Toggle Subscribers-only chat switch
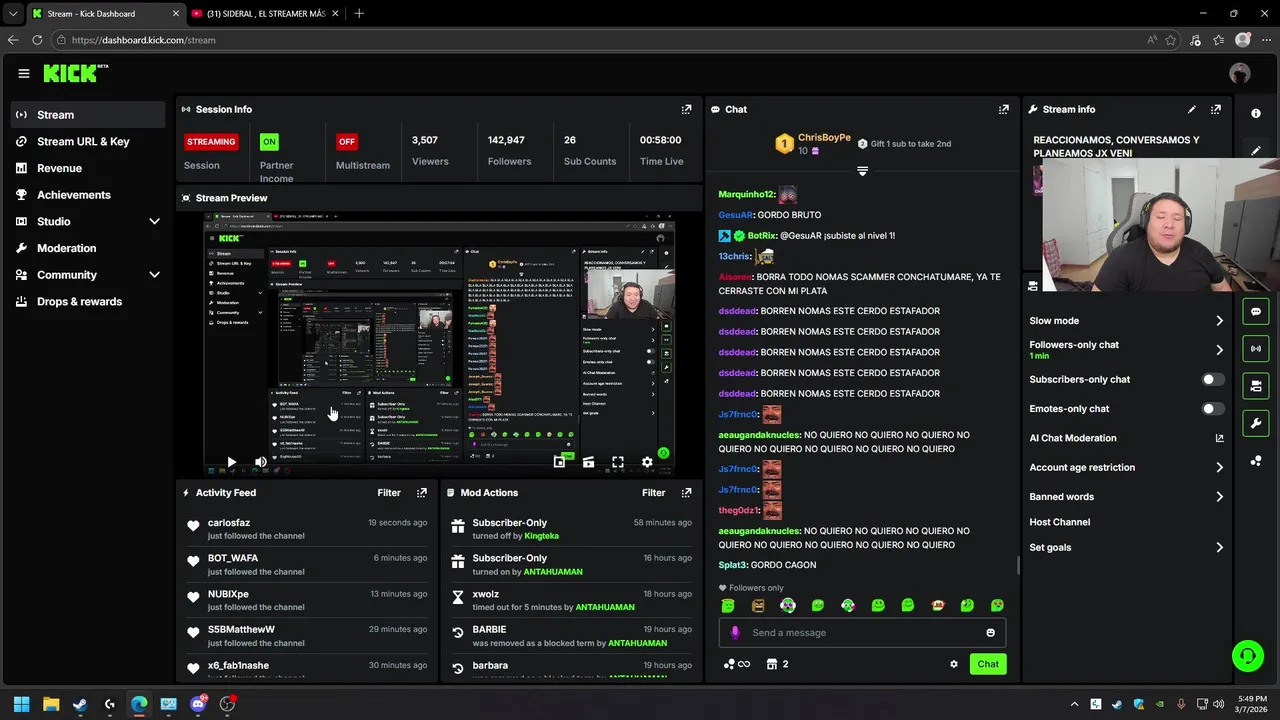 pyautogui.click(x=1212, y=380)
